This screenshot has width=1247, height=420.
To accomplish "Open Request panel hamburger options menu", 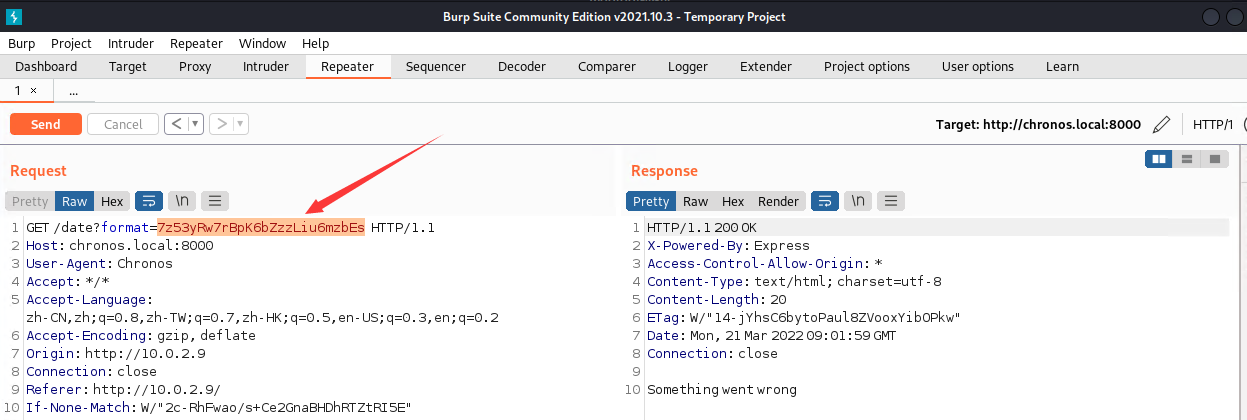I will [x=215, y=201].
